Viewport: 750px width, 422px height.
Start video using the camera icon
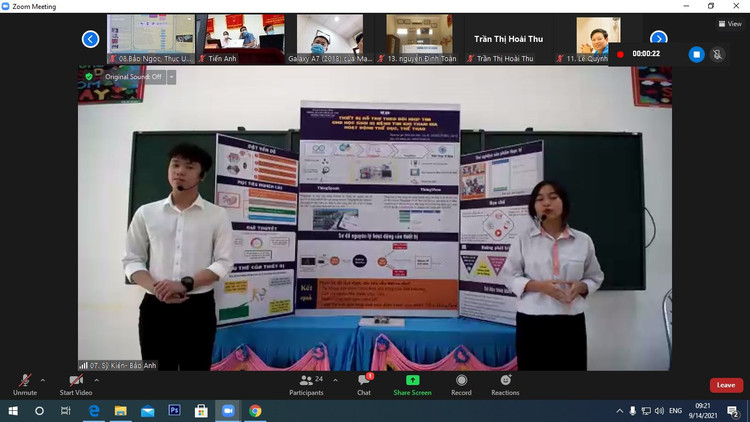[x=76, y=382]
